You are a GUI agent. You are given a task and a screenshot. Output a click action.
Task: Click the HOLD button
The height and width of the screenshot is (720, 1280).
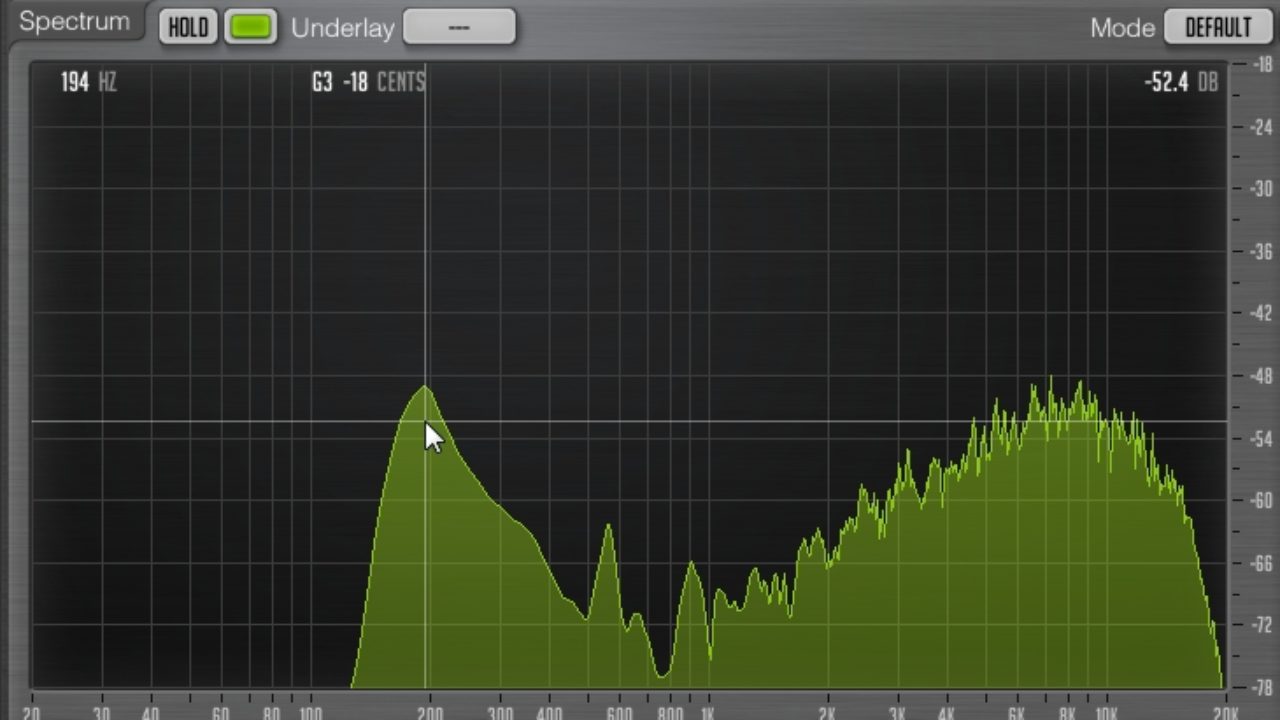188,27
